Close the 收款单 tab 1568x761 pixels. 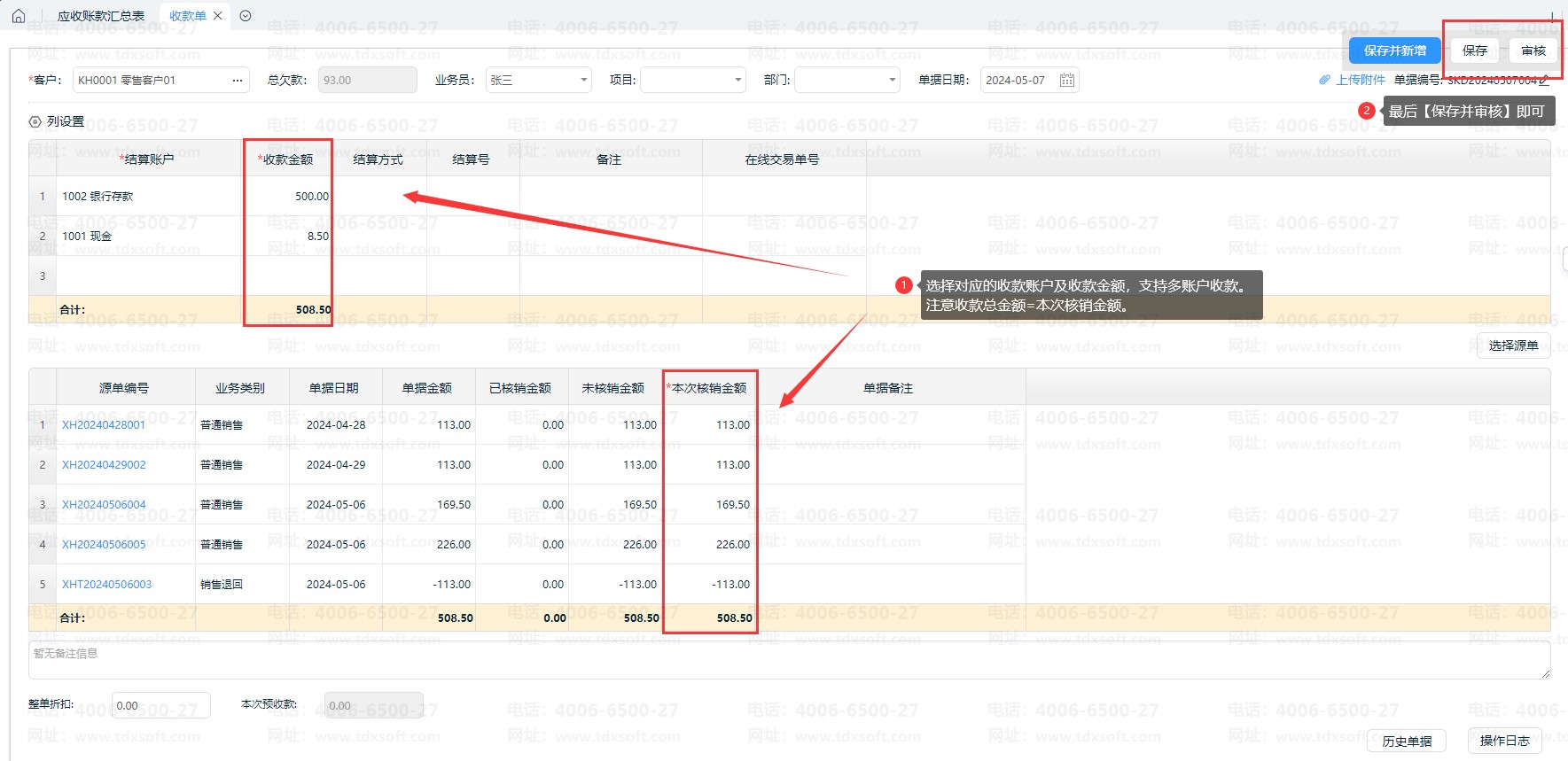point(218,16)
